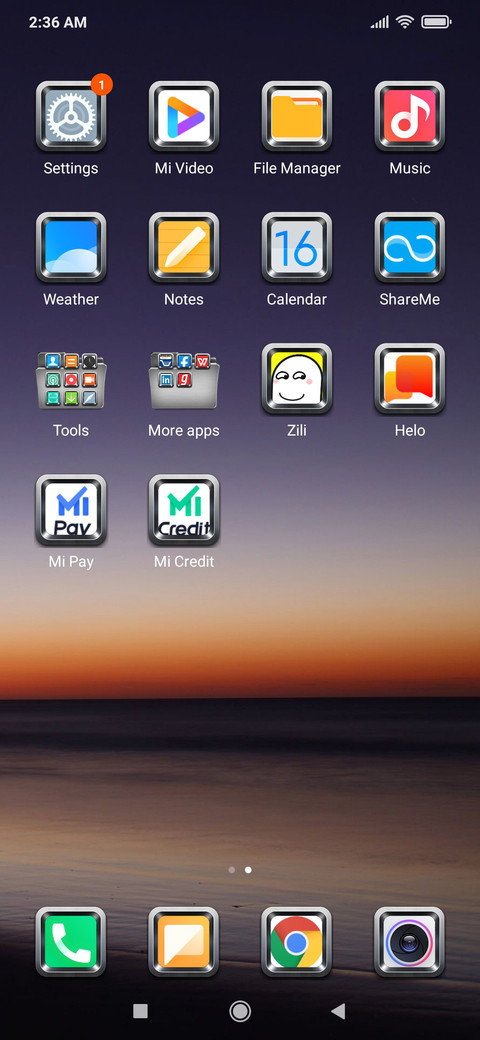Launch Mi Video

184,117
